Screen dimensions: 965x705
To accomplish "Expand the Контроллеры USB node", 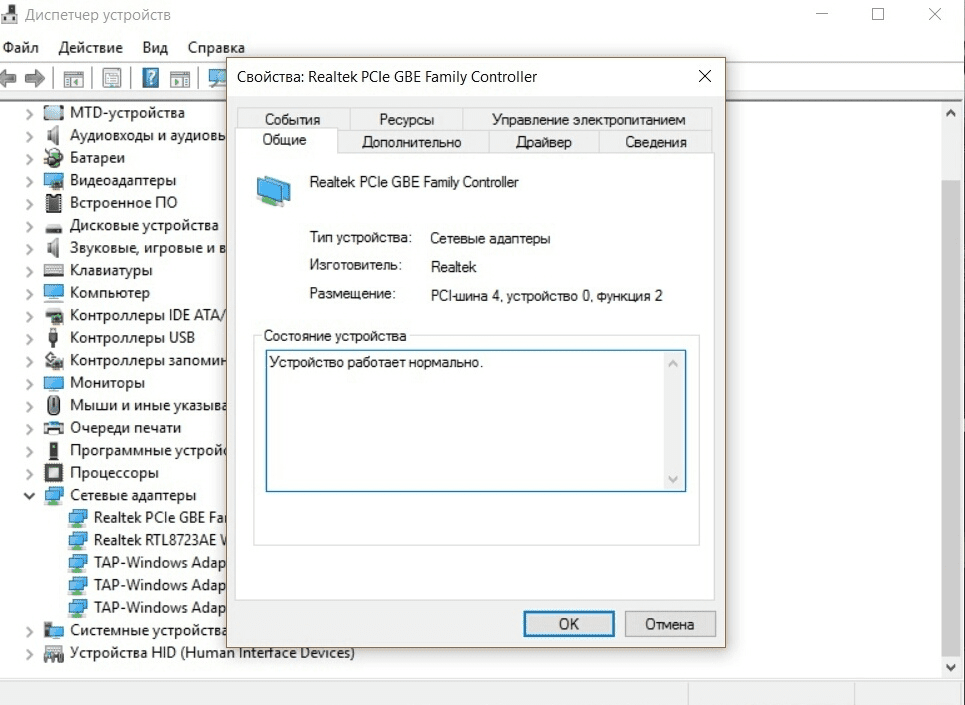I will click(x=30, y=338).
